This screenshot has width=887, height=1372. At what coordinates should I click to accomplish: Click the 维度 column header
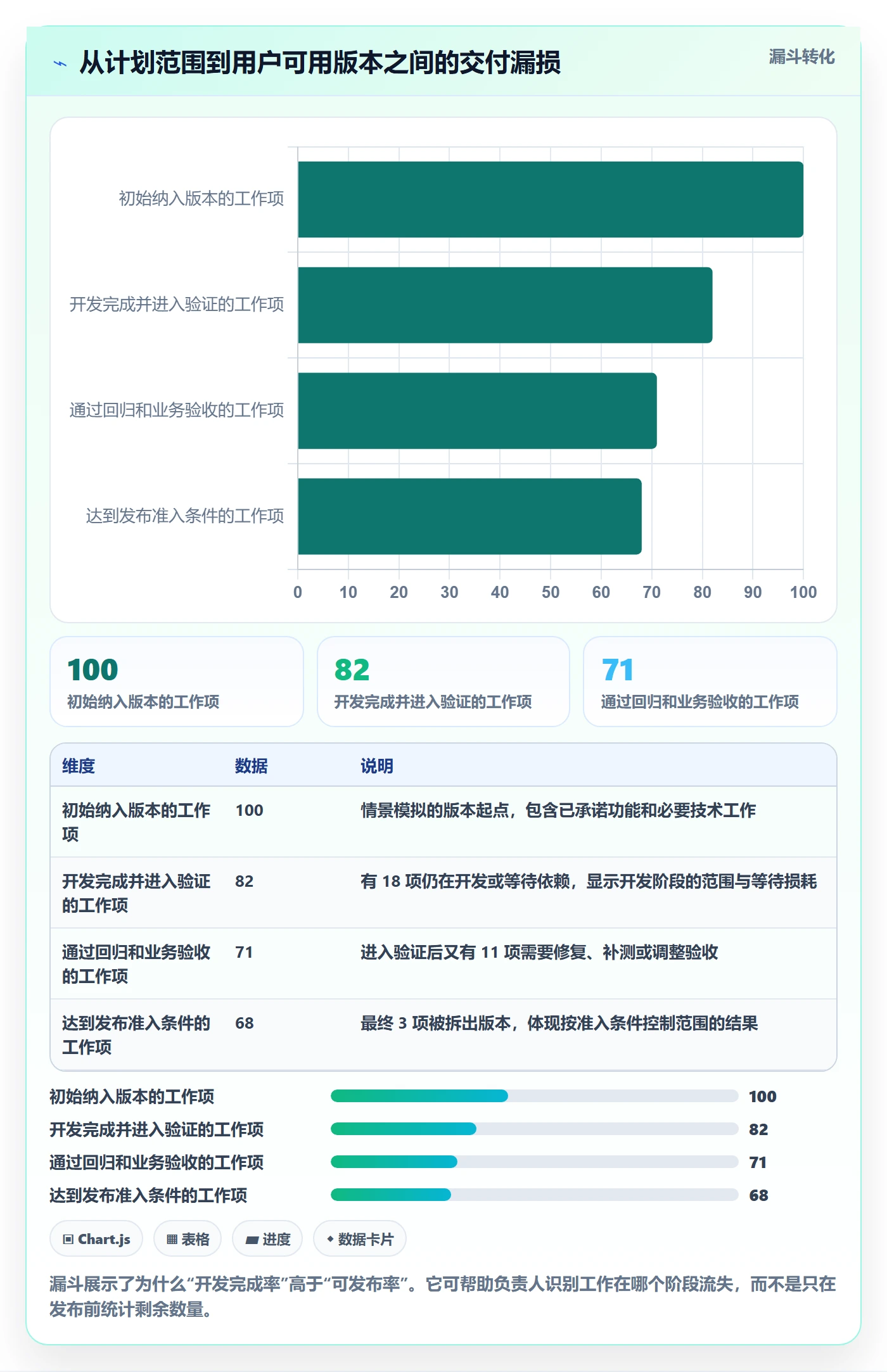click(x=79, y=766)
